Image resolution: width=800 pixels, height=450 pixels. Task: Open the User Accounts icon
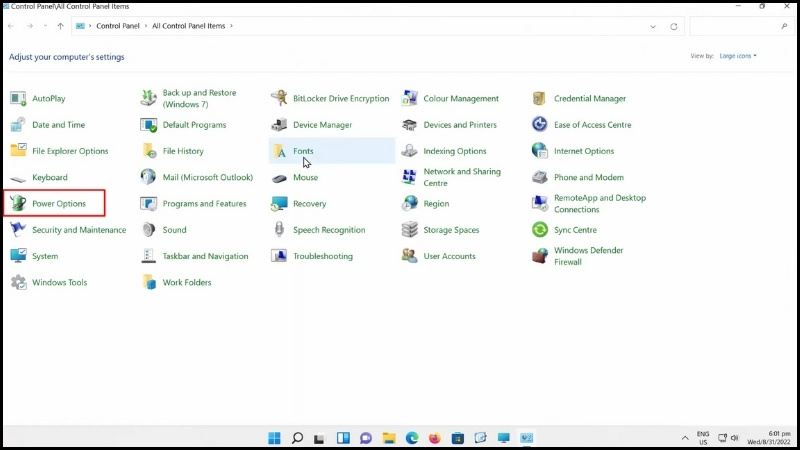coord(409,256)
